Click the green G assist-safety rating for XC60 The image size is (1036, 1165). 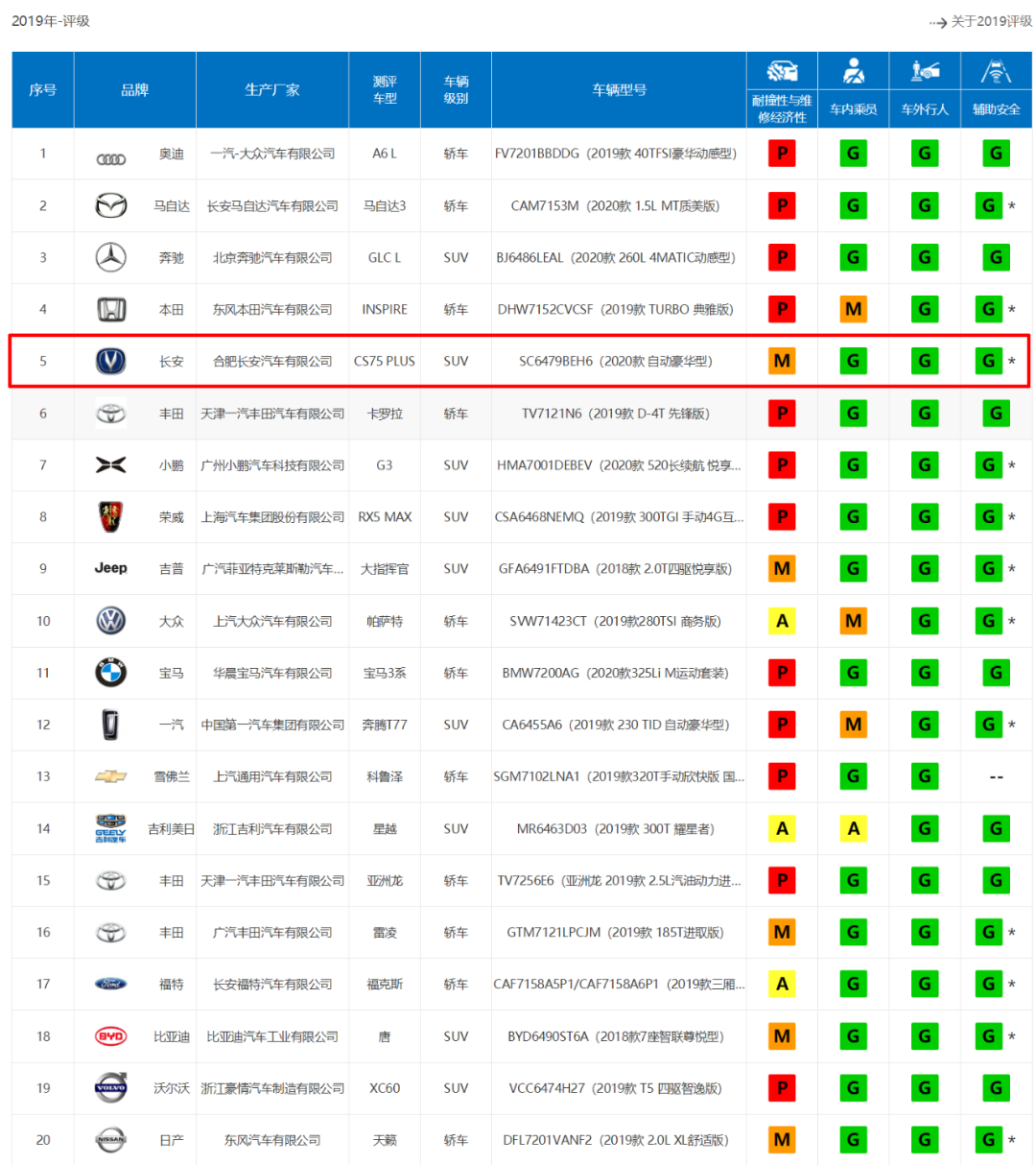click(x=996, y=1088)
